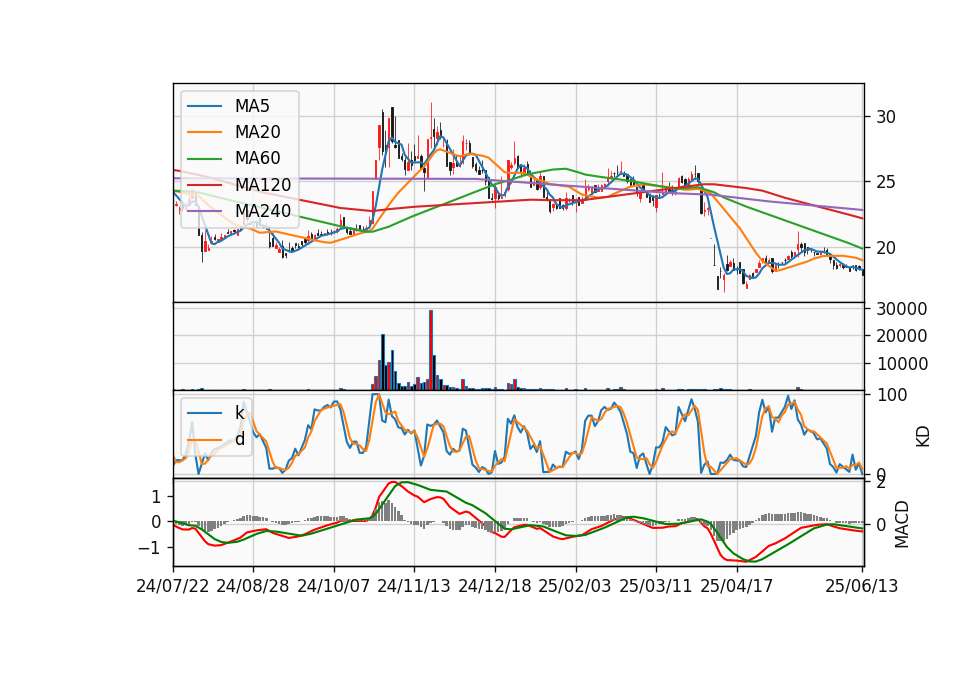Click the MA20 legend label
The image size is (960, 690).
coord(257,132)
